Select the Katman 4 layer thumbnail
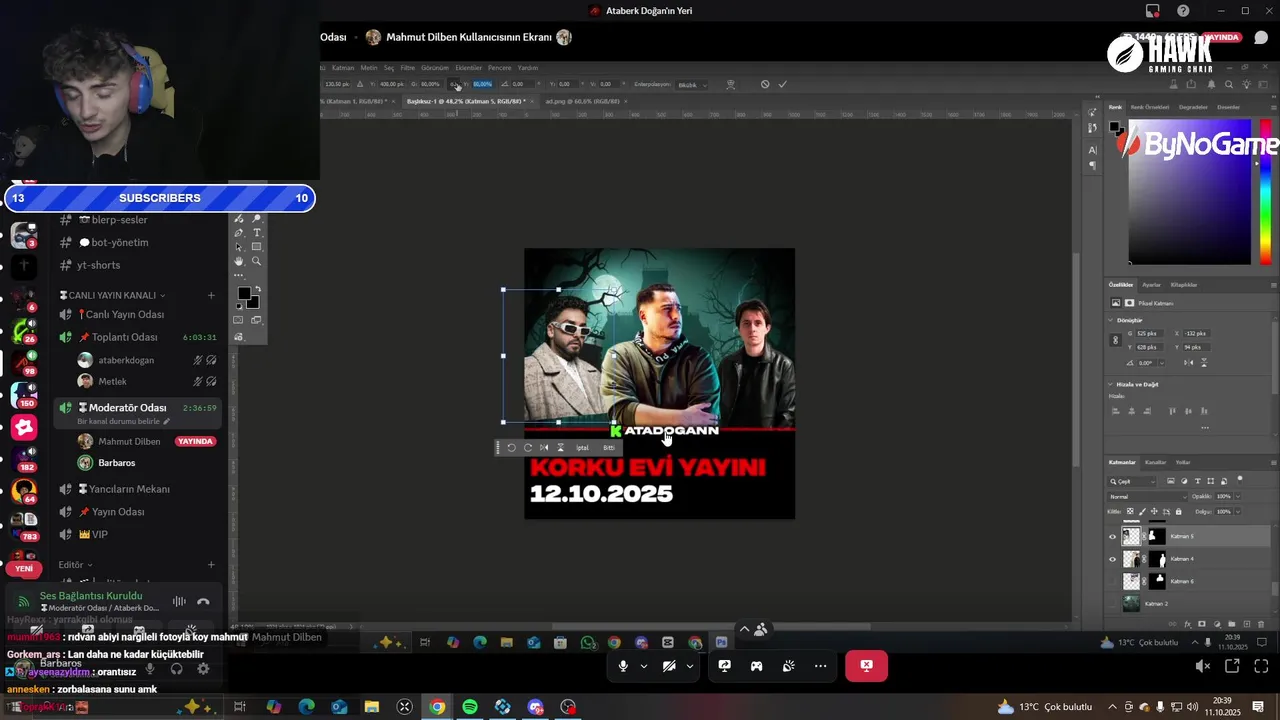Screen dimensions: 1280x720 coord(1131,559)
